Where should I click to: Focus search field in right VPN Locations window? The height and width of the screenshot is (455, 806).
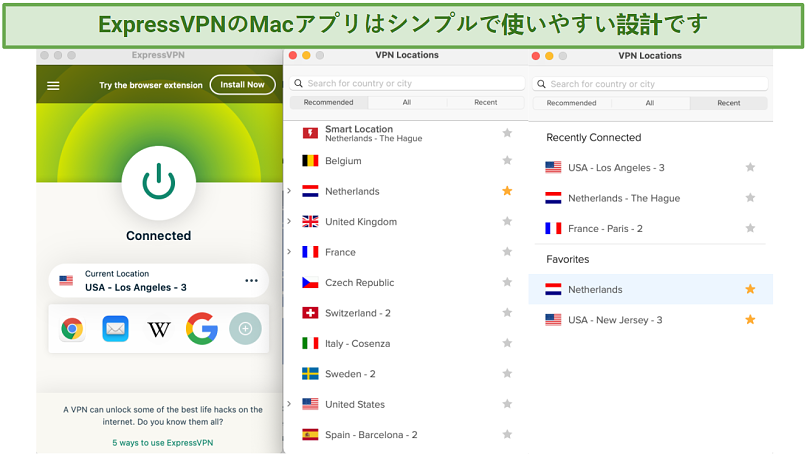pyautogui.click(x=650, y=84)
